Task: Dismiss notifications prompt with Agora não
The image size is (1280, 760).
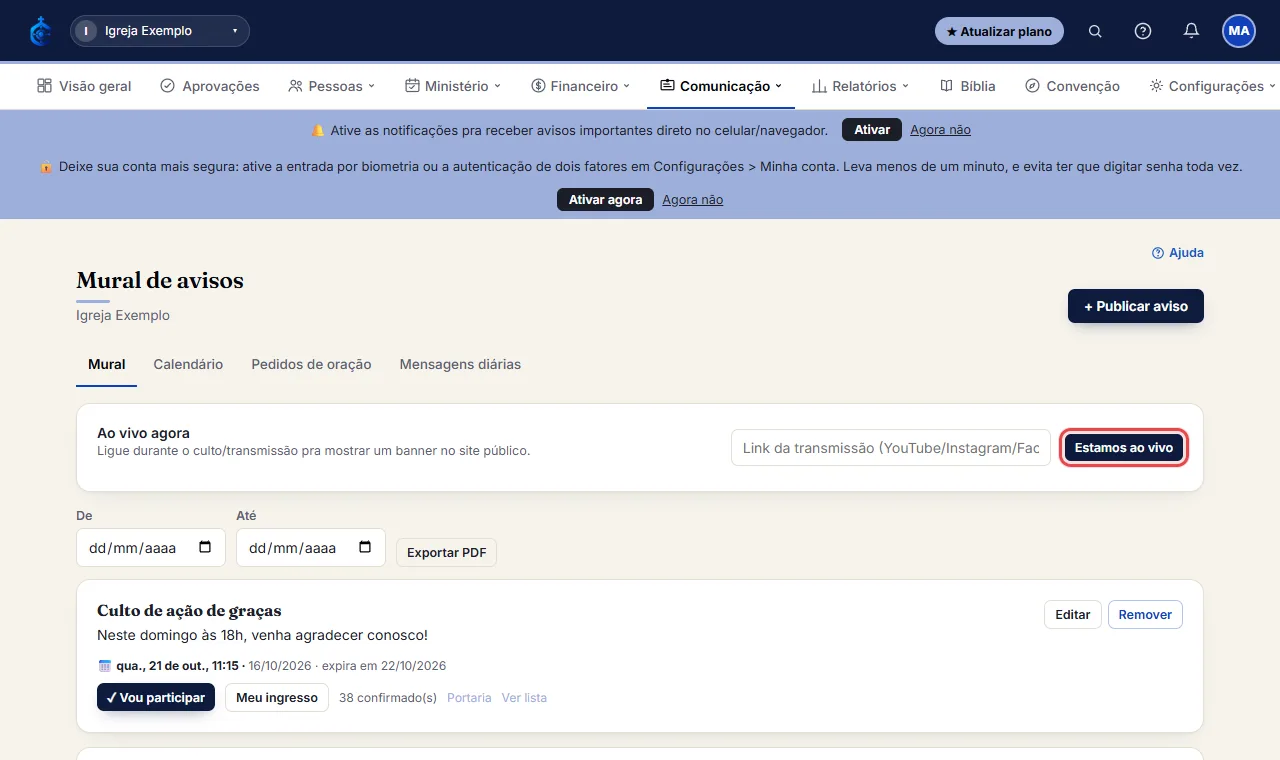Action: click(940, 130)
